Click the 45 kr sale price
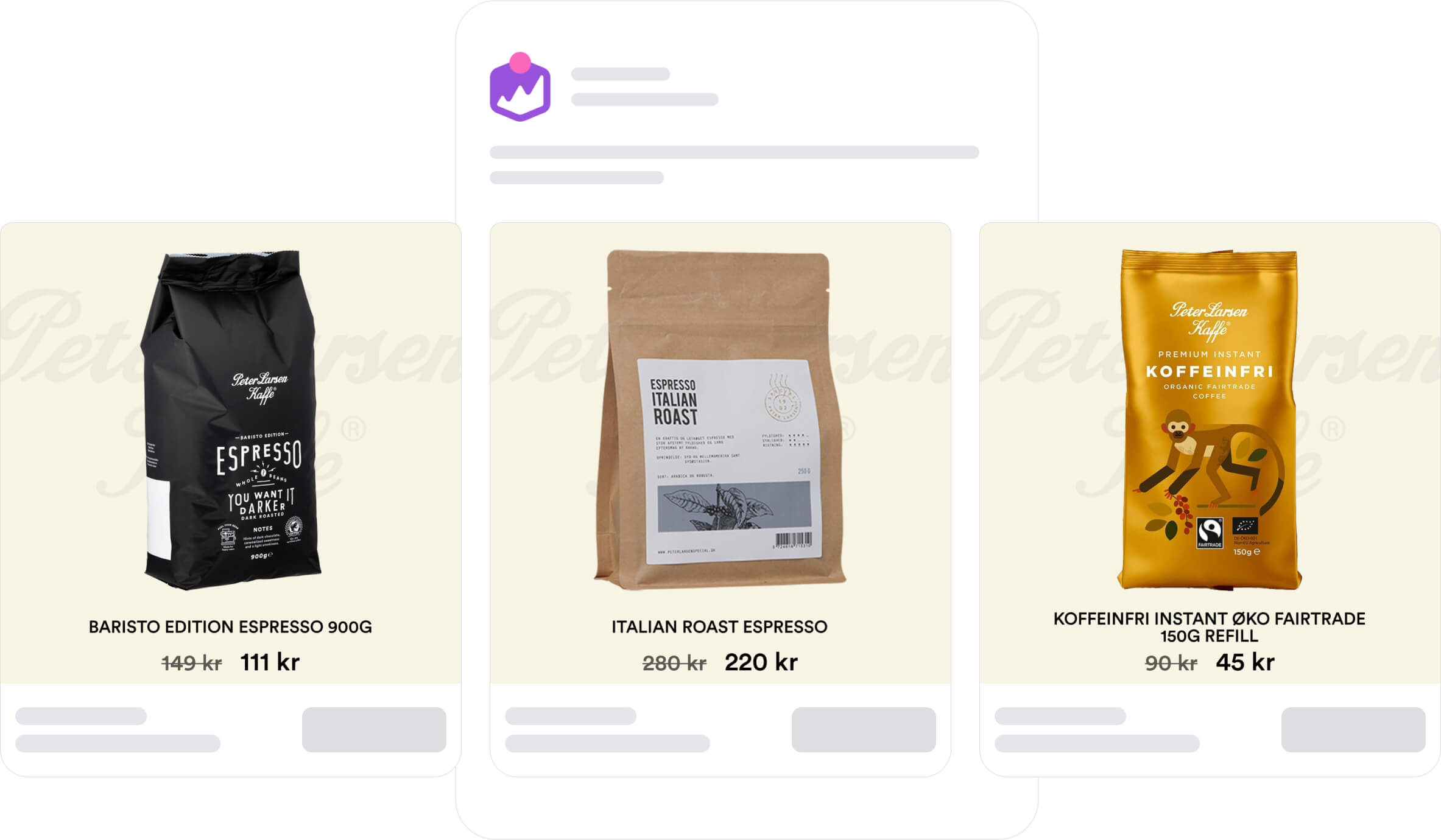1441x840 pixels. point(1245,662)
